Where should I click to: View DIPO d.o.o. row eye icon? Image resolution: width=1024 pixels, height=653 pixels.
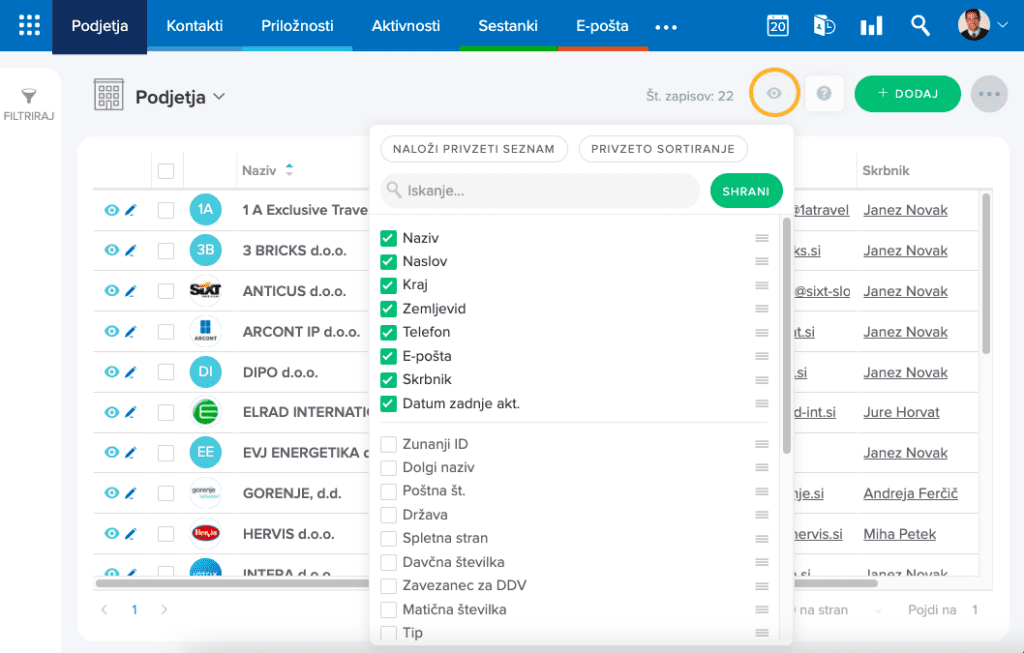coord(111,372)
